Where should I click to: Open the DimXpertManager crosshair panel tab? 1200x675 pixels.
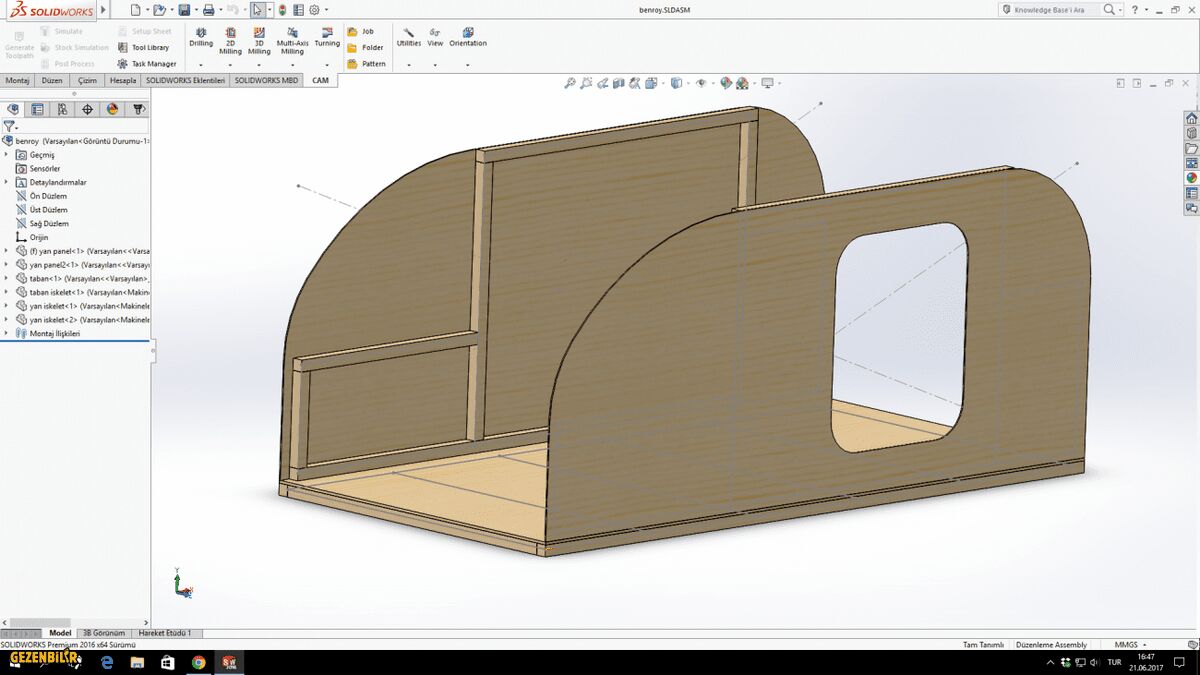click(88, 109)
